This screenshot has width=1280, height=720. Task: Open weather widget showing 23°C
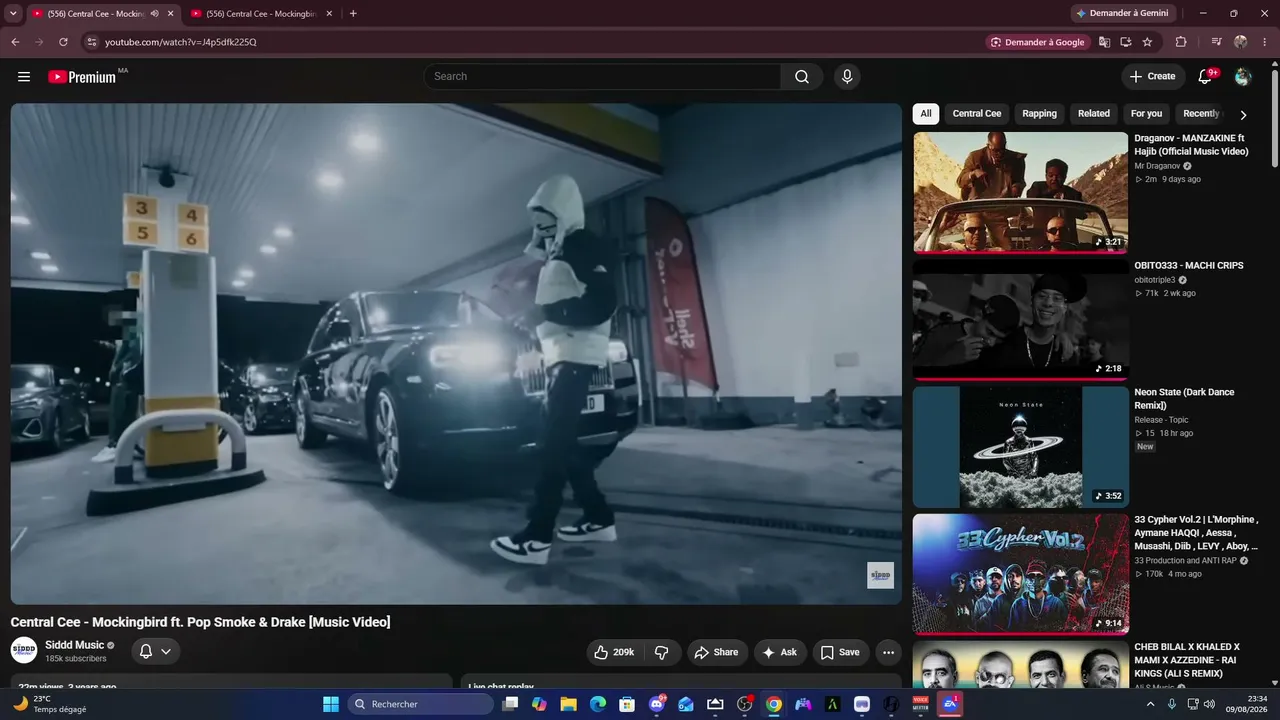(50, 704)
